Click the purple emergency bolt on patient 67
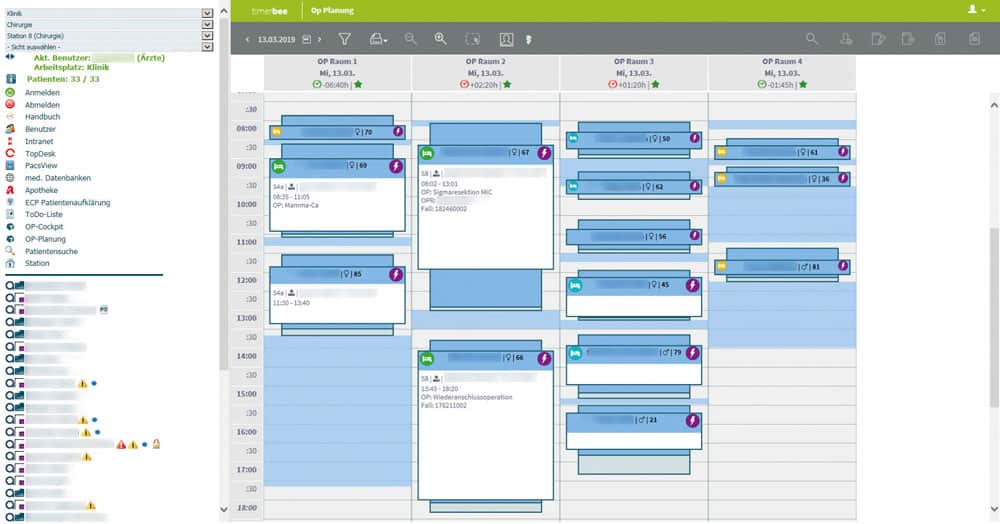This screenshot has width=1000, height=524. tap(544, 153)
